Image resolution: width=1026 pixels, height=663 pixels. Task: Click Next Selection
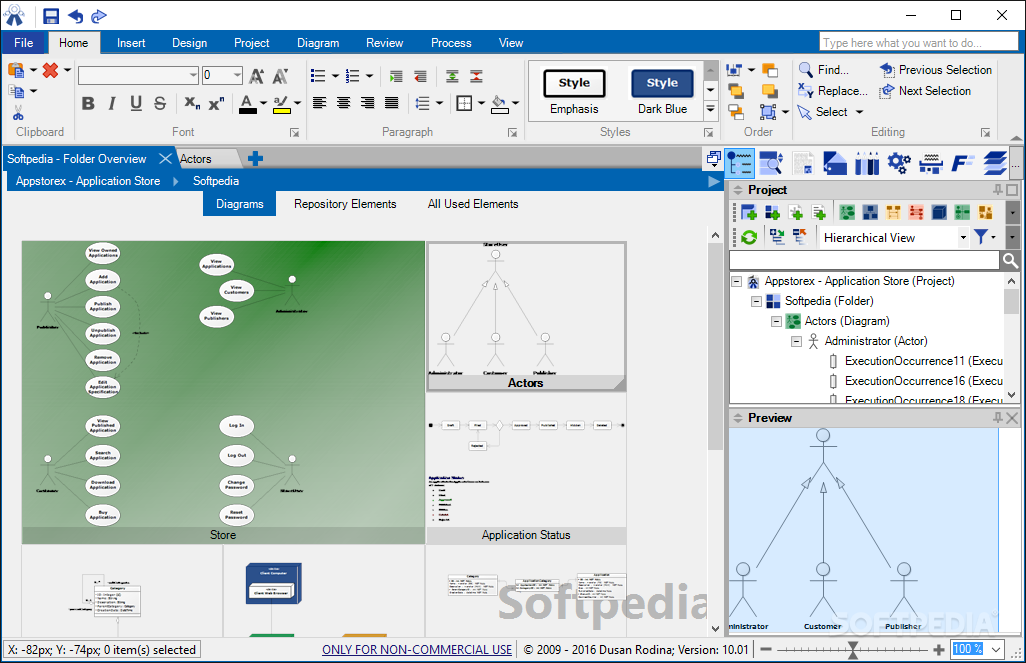925,91
